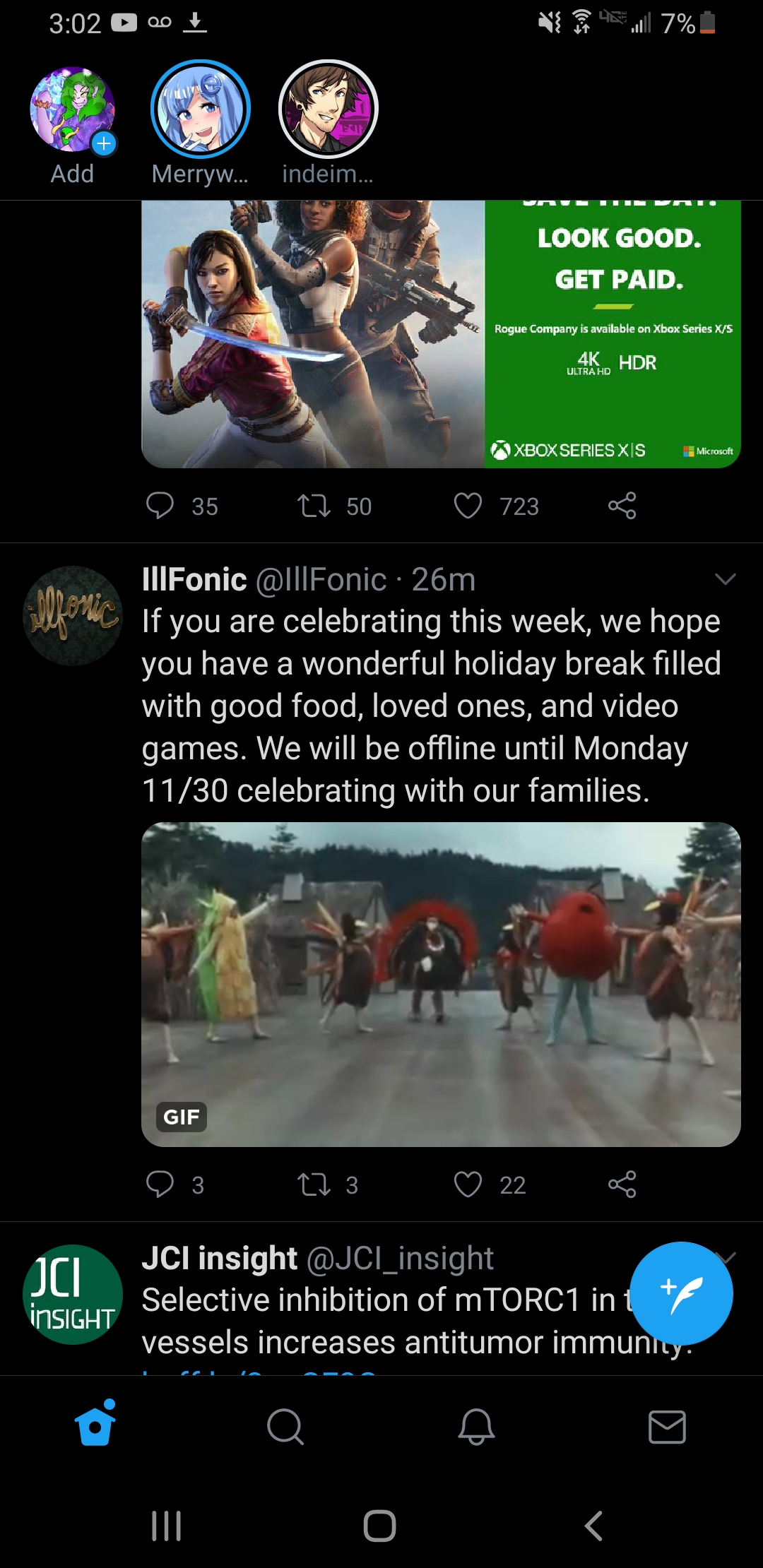The image size is (763, 1568).
Task: Reply to the IllFonic tweet
Action: pos(160,1184)
